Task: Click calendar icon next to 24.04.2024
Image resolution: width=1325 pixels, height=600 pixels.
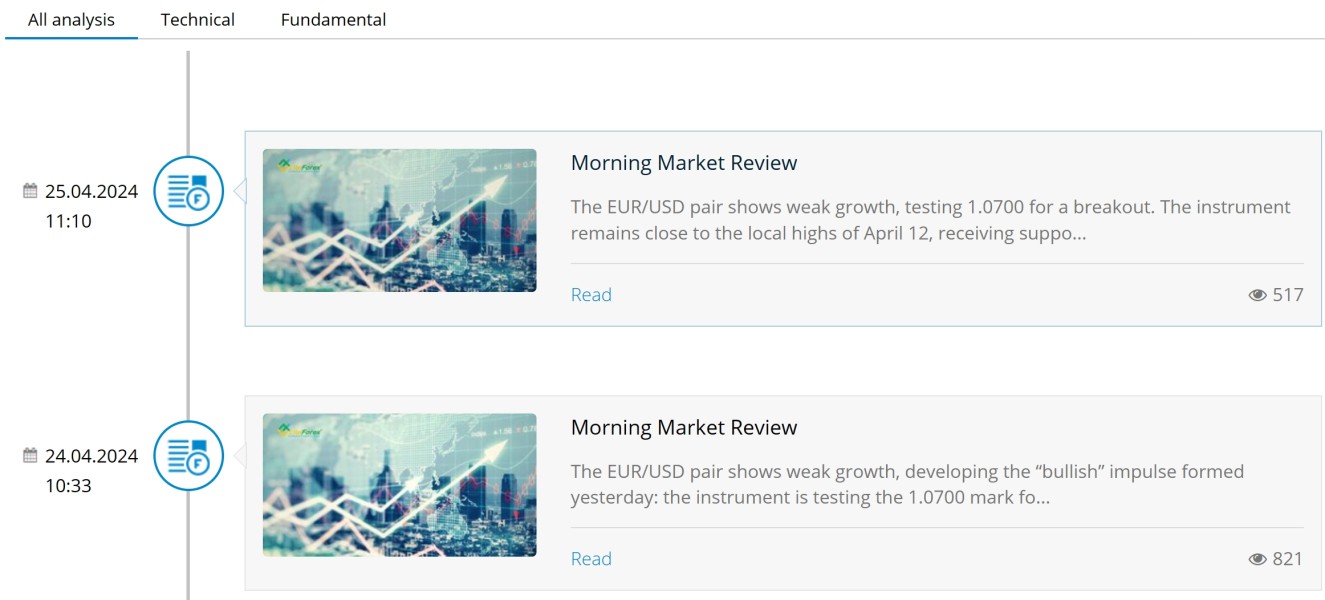Action: tap(30, 455)
